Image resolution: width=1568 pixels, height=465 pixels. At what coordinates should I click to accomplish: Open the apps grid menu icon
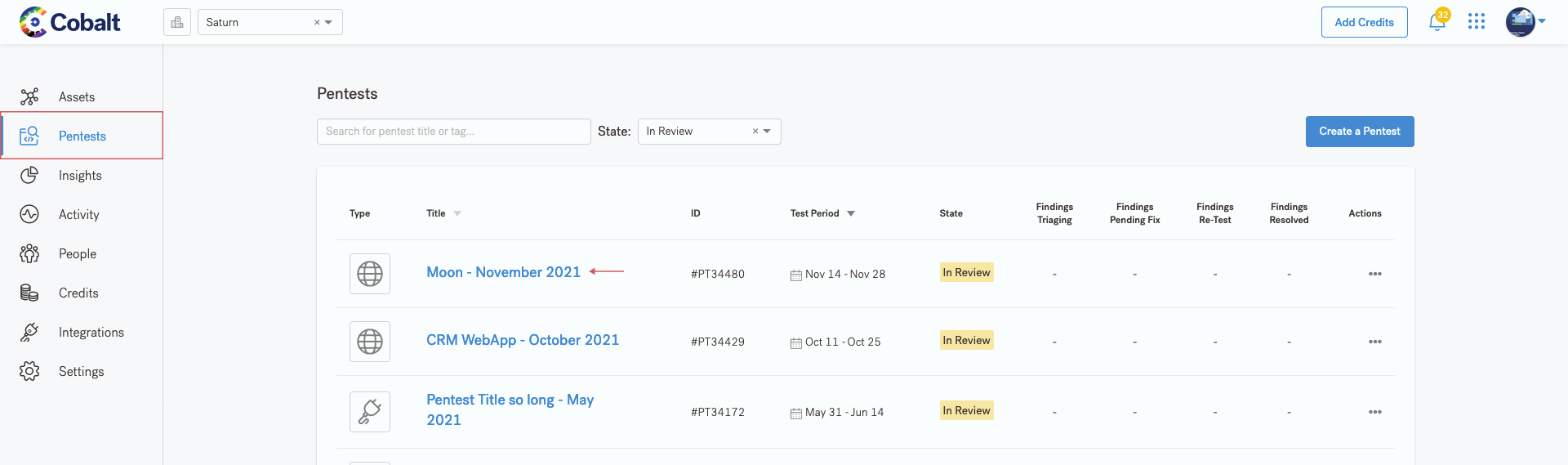[x=1476, y=22]
